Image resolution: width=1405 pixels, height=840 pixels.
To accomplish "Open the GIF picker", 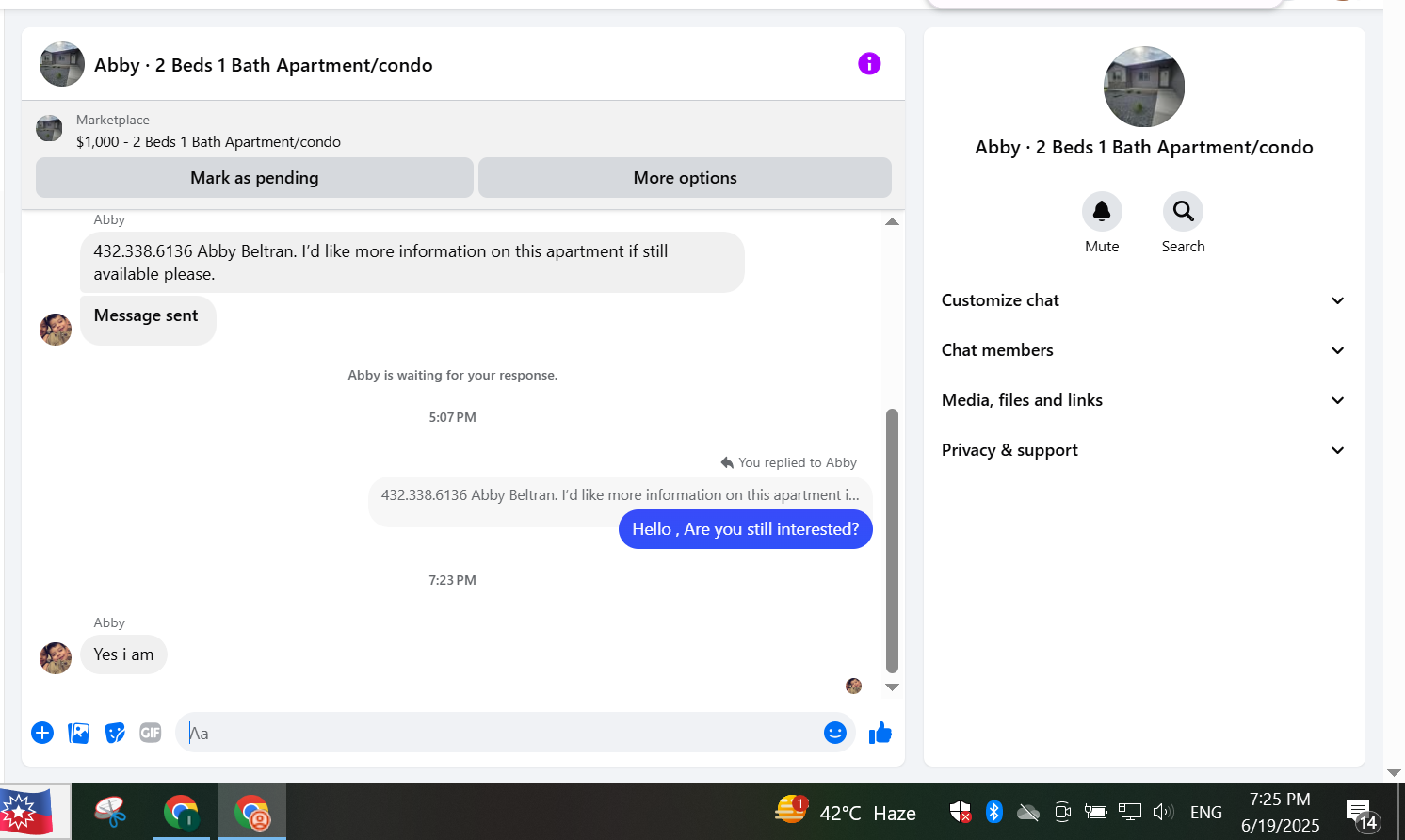I will pyautogui.click(x=151, y=733).
